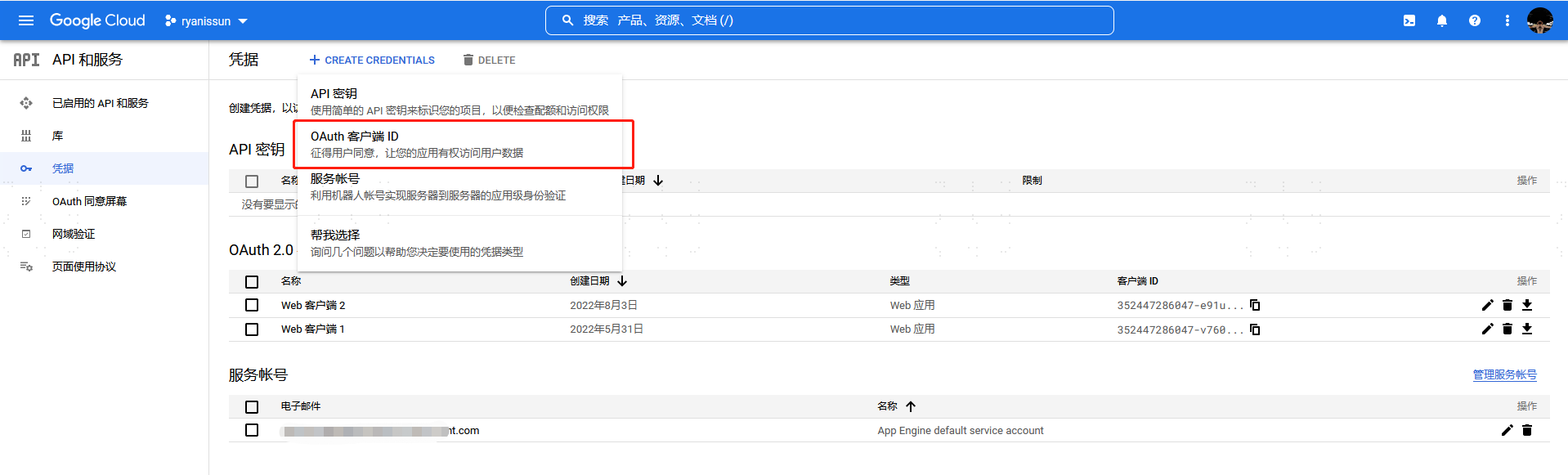1568x475 pixels.
Task: Check the Web 客户端 1 row
Action: [252, 329]
